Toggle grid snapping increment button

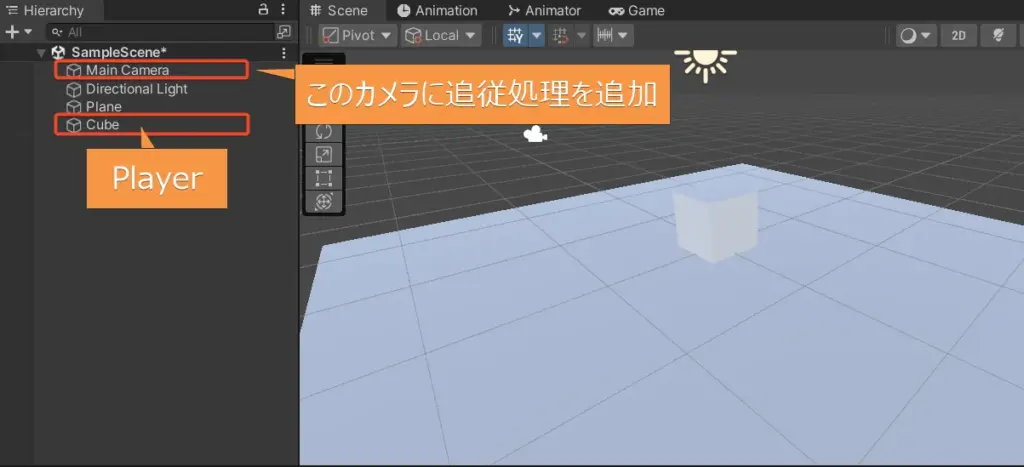click(561, 35)
